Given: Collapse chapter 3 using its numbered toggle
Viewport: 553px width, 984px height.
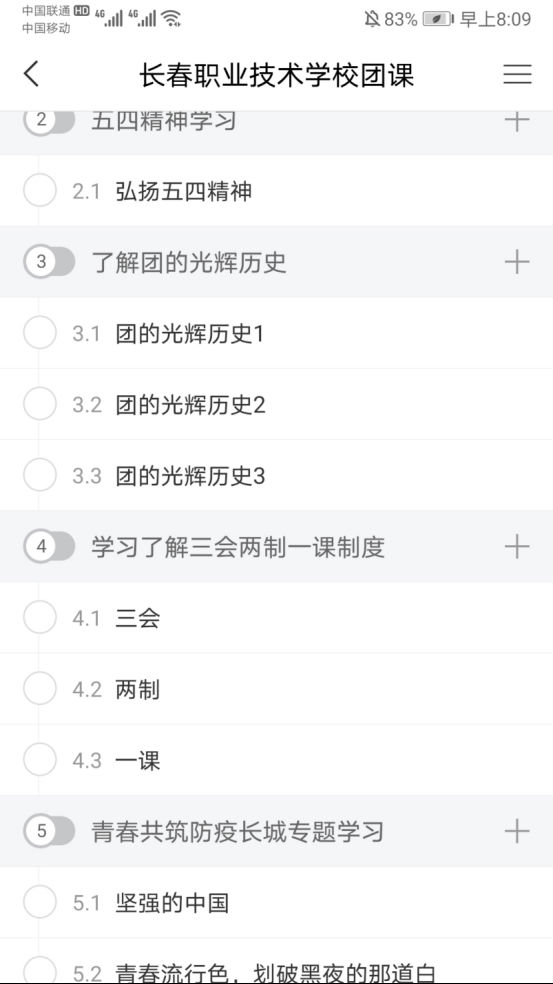Looking at the screenshot, I should (49, 262).
